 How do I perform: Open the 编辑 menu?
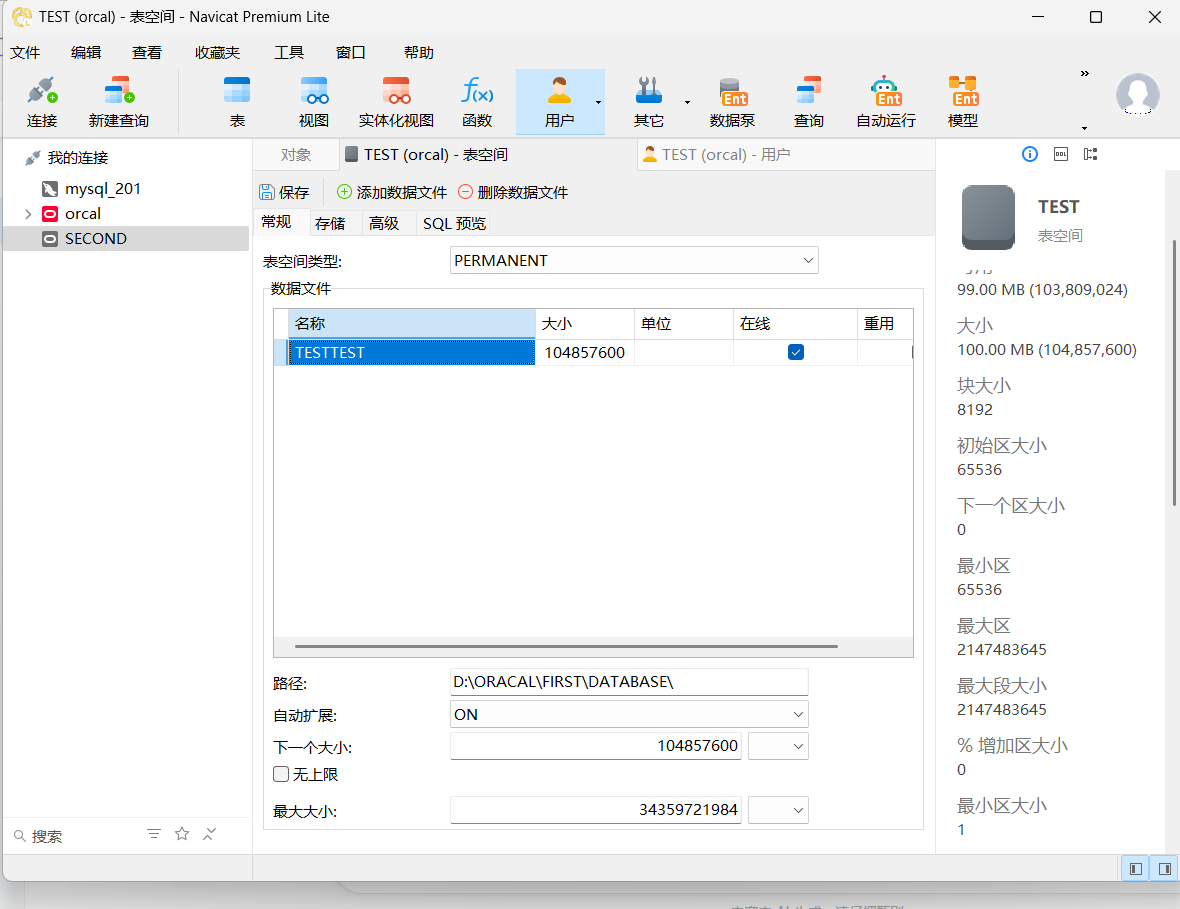(x=86, y=53)
